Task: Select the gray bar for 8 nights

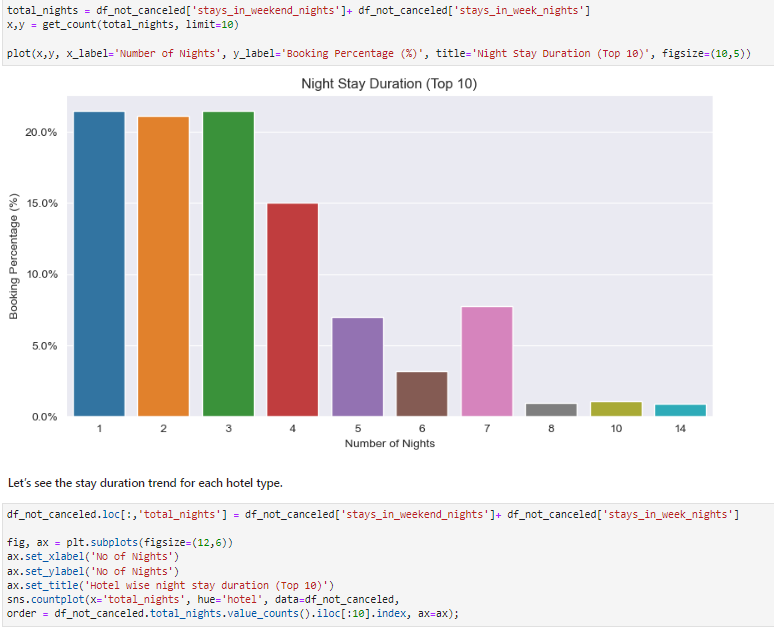Action: [x=551, y=410]
